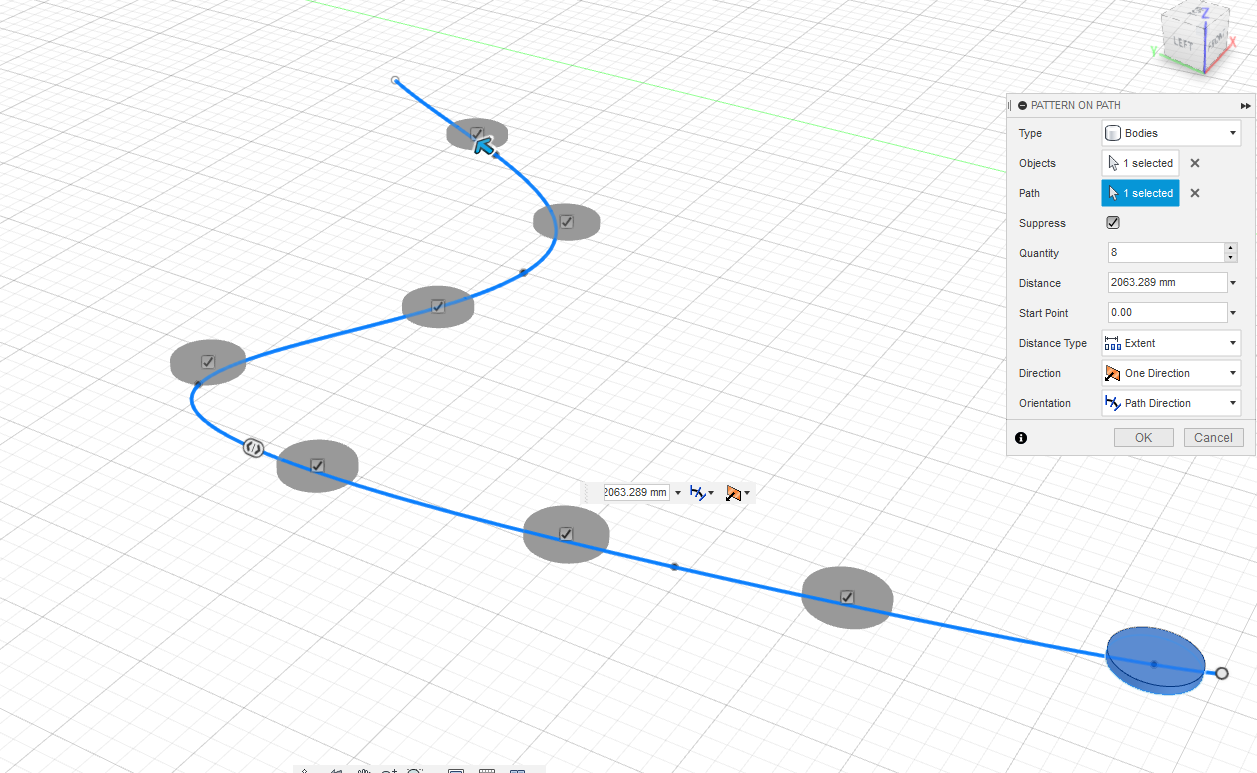Click the info icon in dialog footer
Viewport: 1257px width, 773px height.
1021,438
